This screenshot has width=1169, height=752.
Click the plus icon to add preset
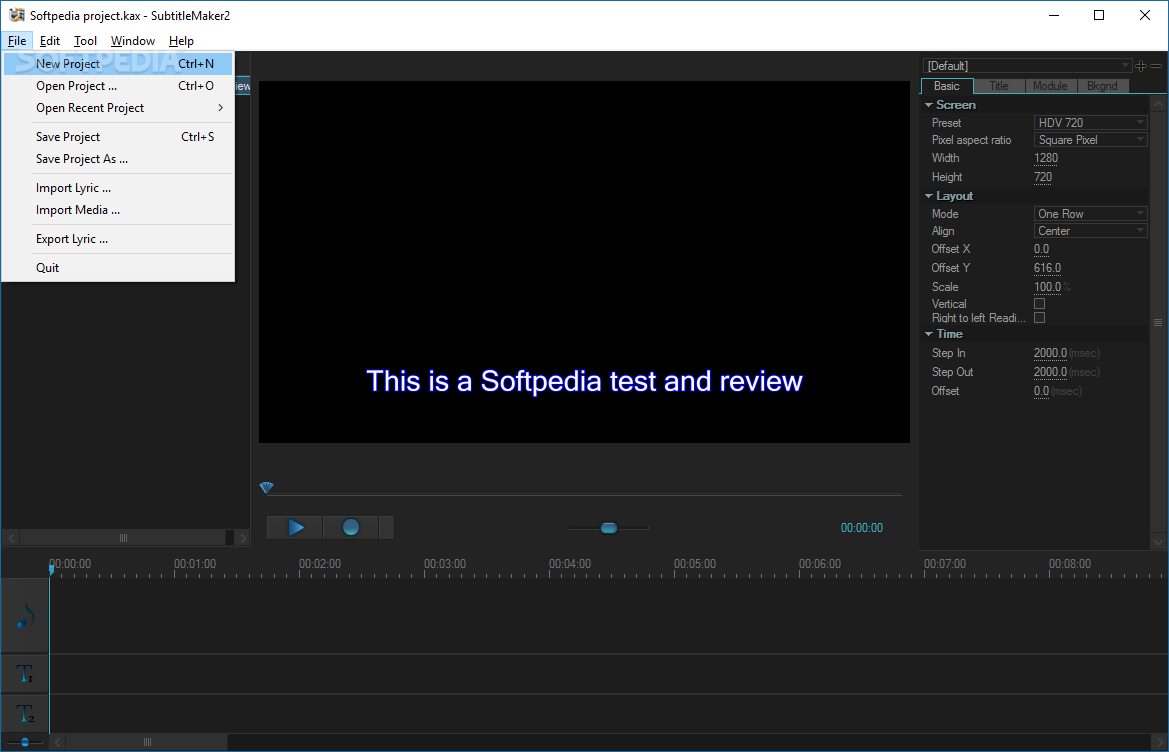[1141, 66]
